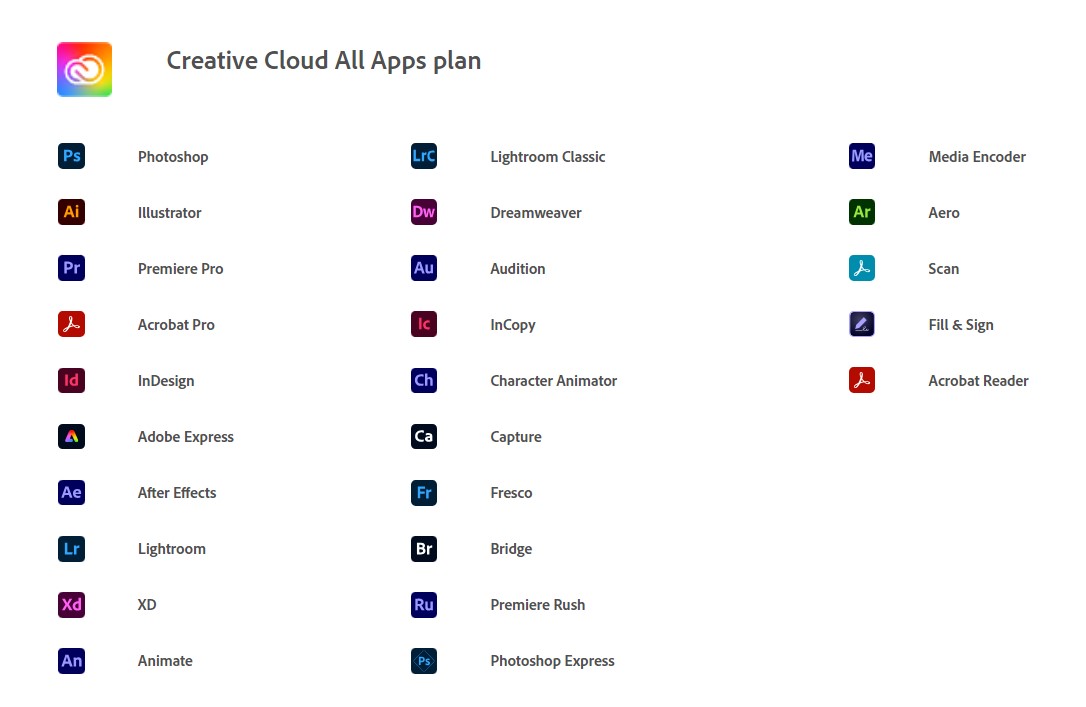Click the Bridge Br icon
Screen dimensions: 1086x707
pyautogui.click(x=424, y=548)
